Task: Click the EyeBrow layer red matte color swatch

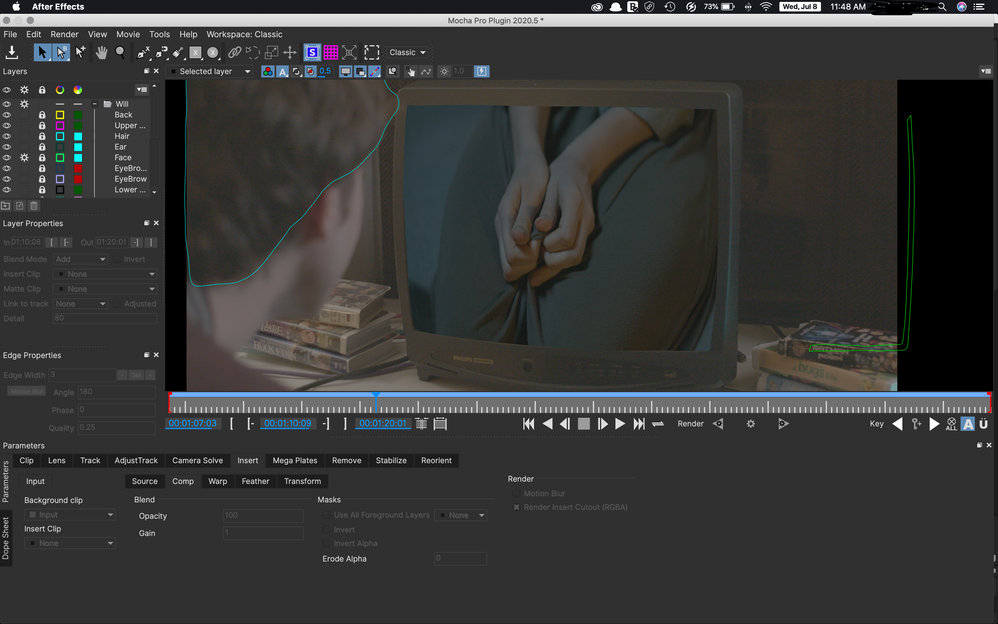Action: point(78,179)
